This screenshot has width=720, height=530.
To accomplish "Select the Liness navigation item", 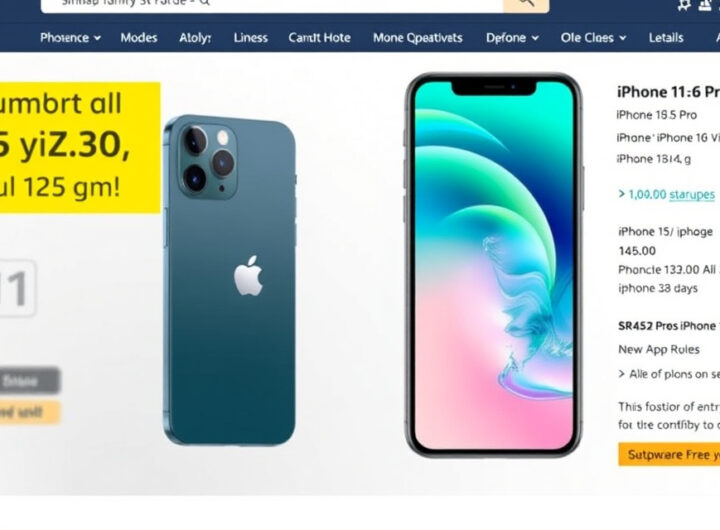I will [x=250, y=38].
